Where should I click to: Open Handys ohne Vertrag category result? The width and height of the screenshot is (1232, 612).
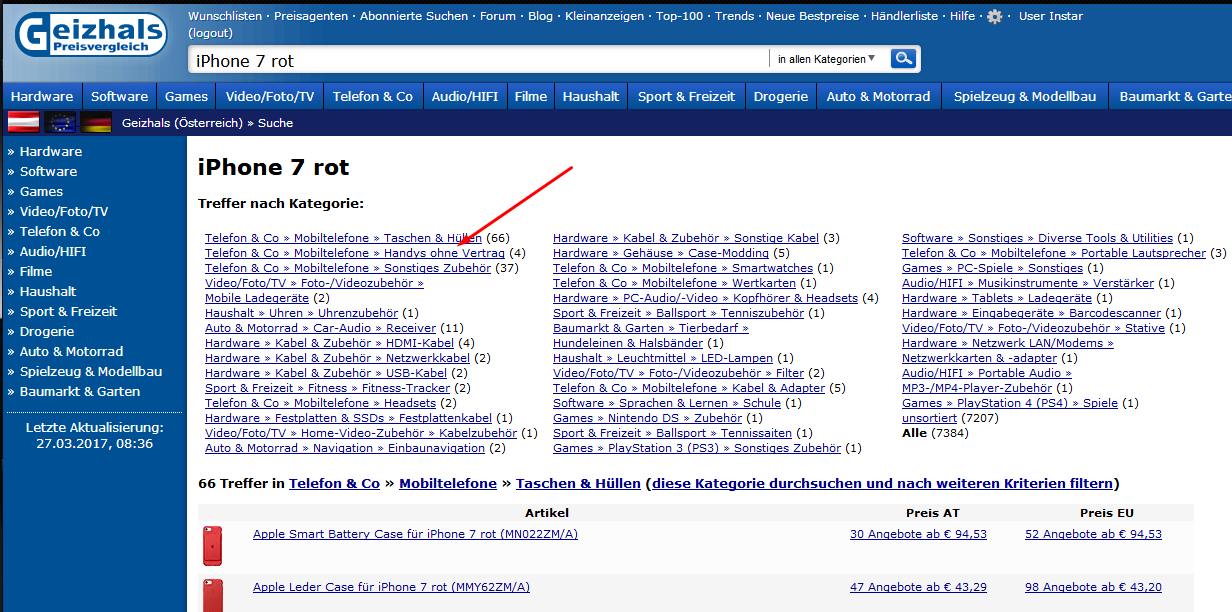pos(355,253)
